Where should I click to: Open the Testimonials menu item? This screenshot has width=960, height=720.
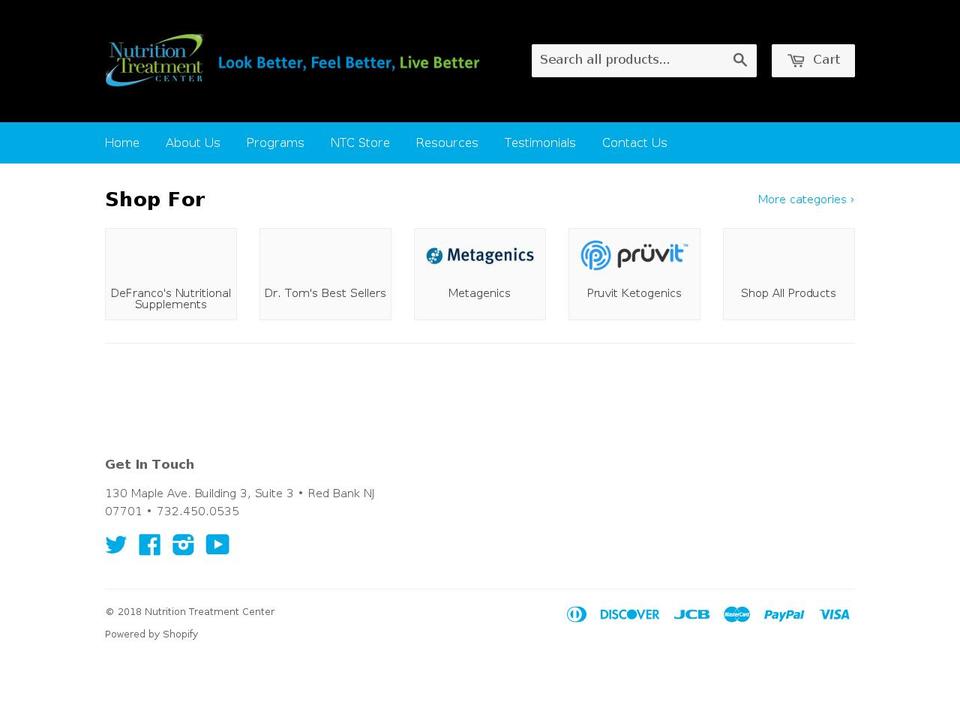point(540,143)
